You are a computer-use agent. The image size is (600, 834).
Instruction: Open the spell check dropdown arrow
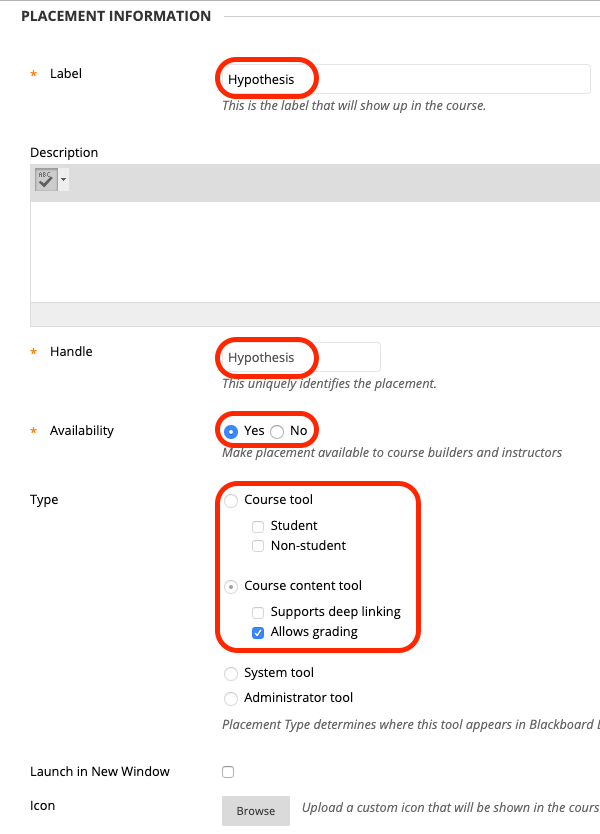coord(63,179)
